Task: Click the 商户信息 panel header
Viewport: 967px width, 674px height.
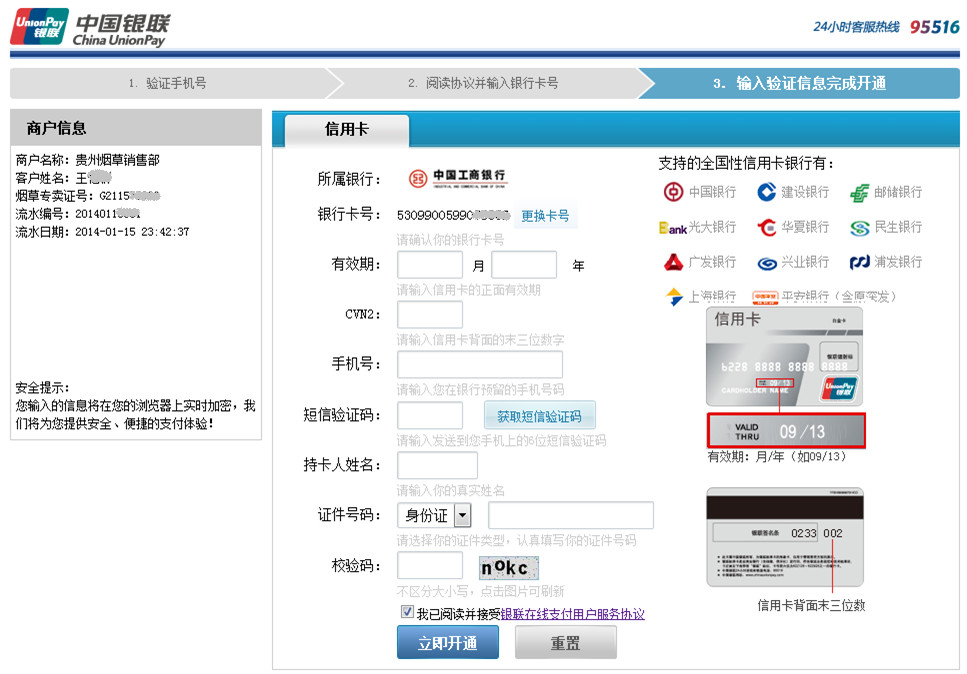Action: click(136, 128)
